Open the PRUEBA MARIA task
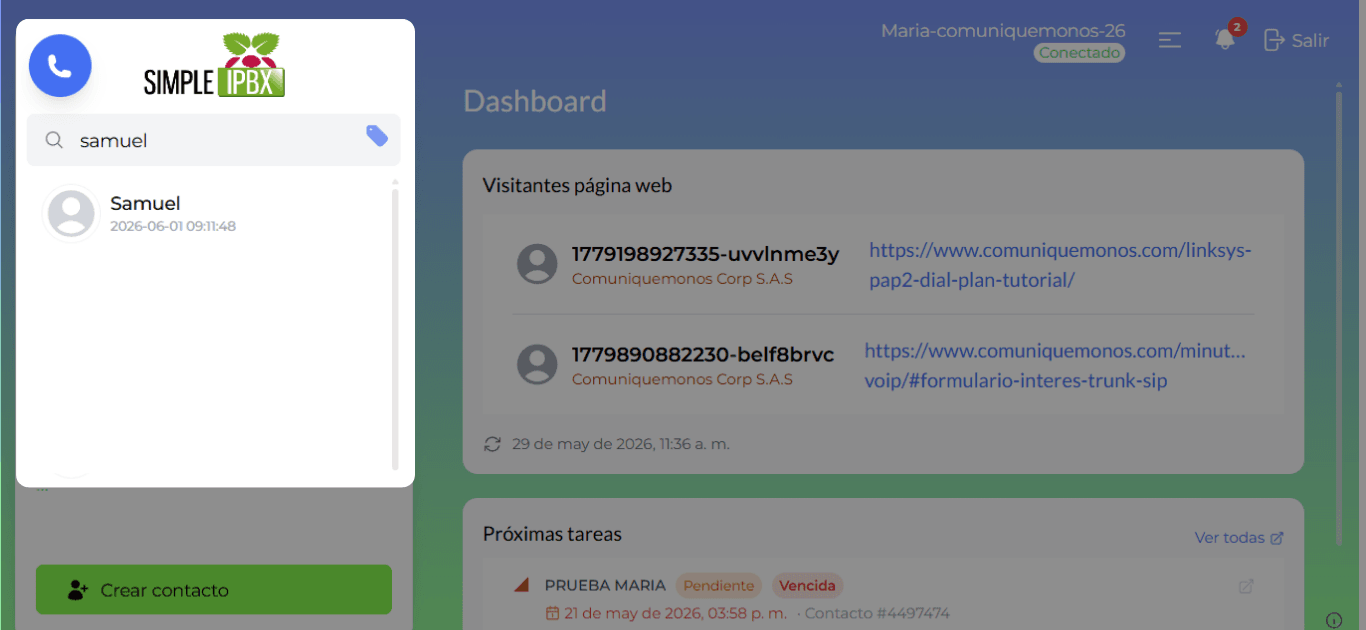The image size is (1366, 630). [x=605, y=585]
